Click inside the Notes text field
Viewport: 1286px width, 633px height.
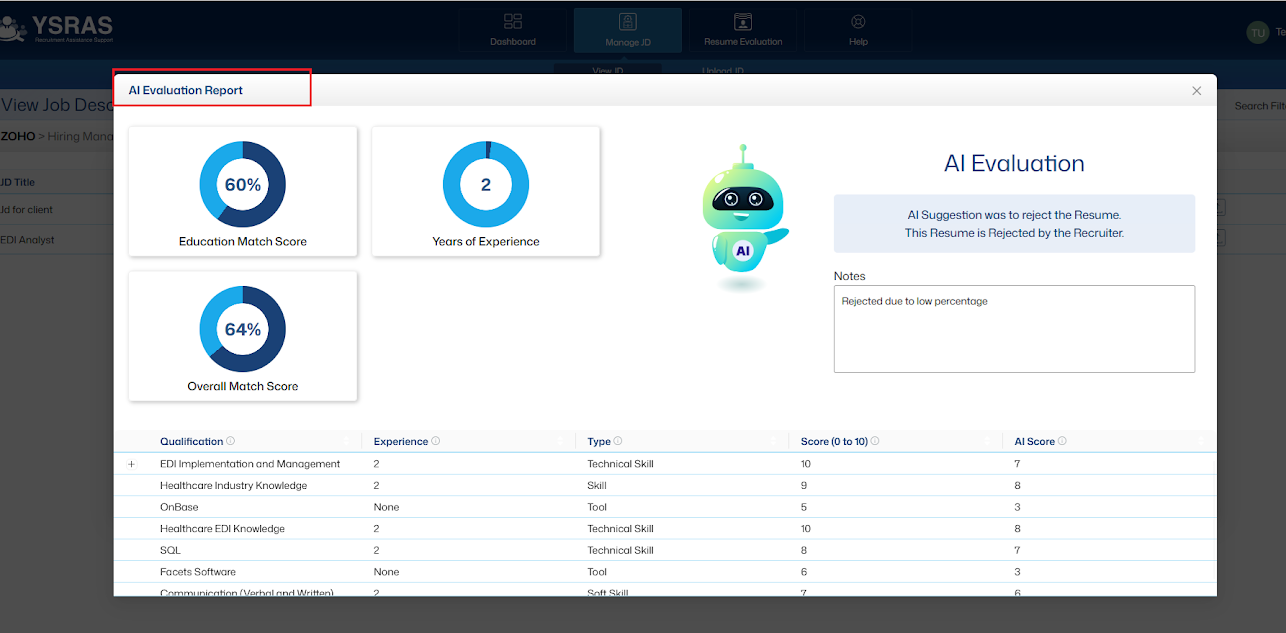[x=1014, y=328]
